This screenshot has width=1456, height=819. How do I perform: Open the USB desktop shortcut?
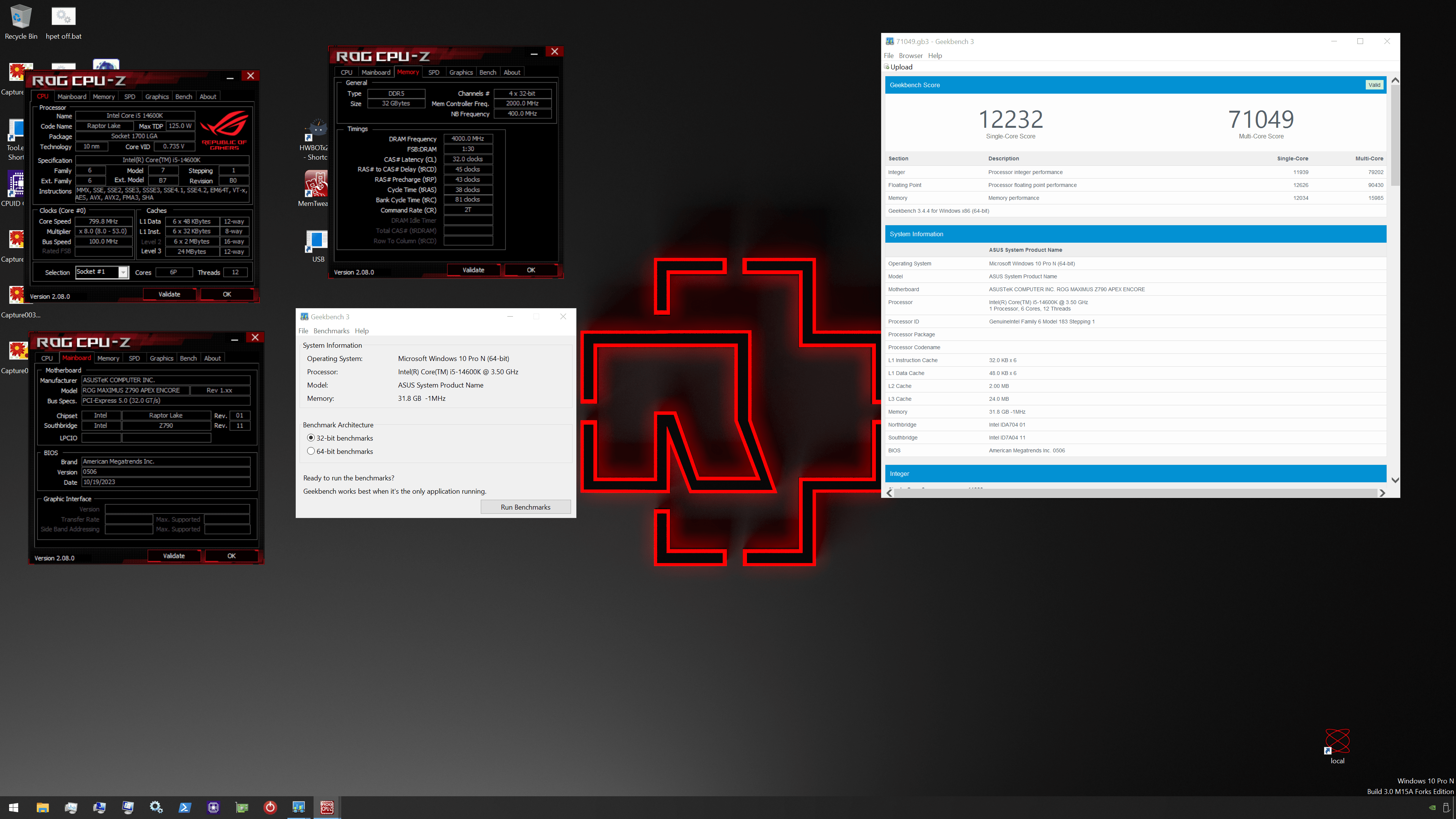[x=317, y=246]
